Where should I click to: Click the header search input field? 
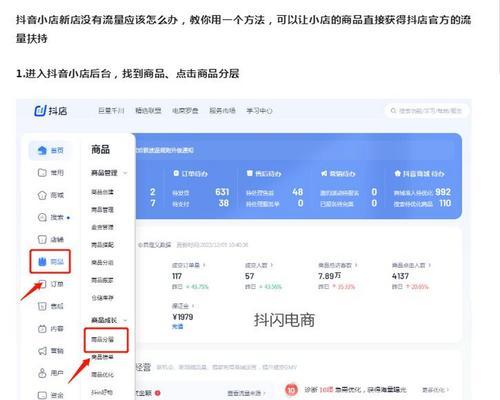[x=427, y=111]
